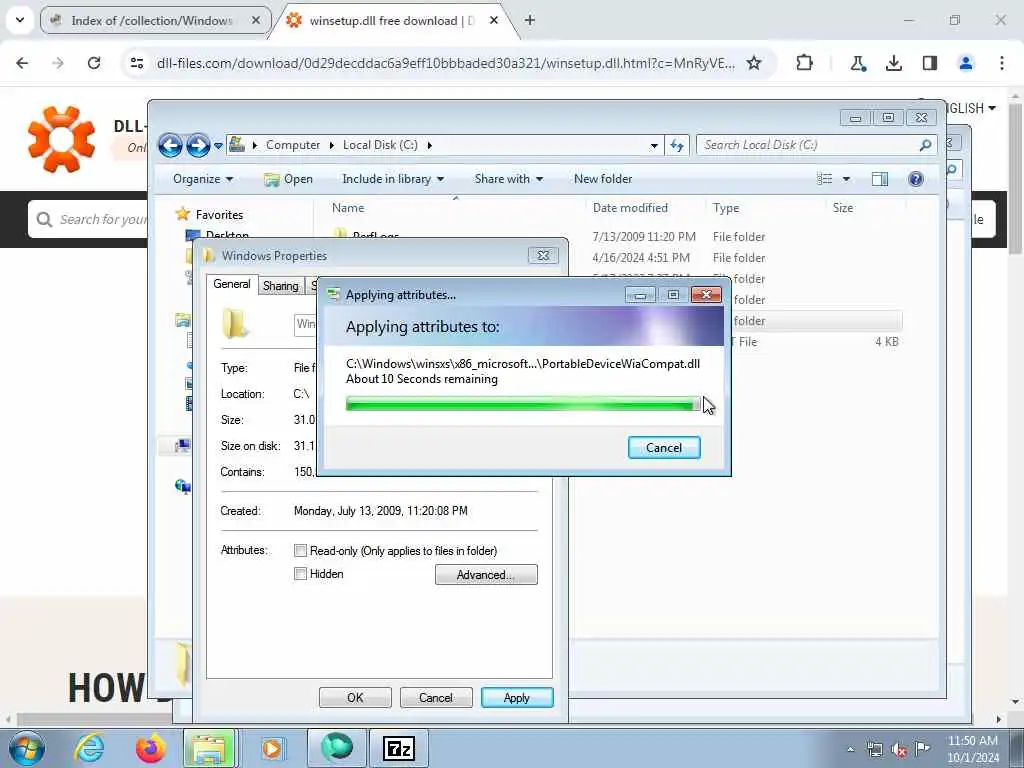The height and width of the screenshot is (768, 1024).
Task: Select row dated 4/16/2024 4:51 PM
Action: pos(641,258)
